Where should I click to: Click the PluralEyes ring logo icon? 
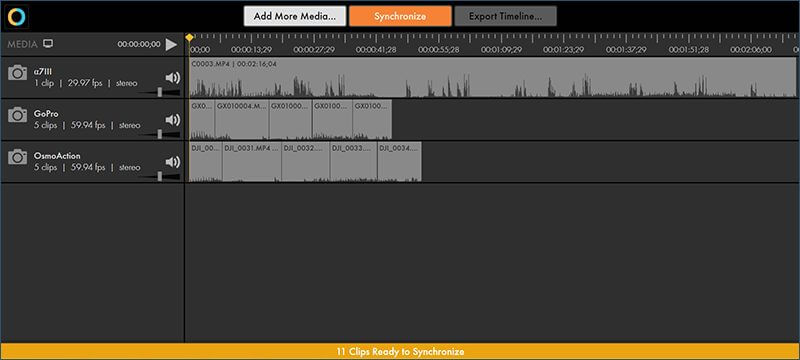[16, 16]
